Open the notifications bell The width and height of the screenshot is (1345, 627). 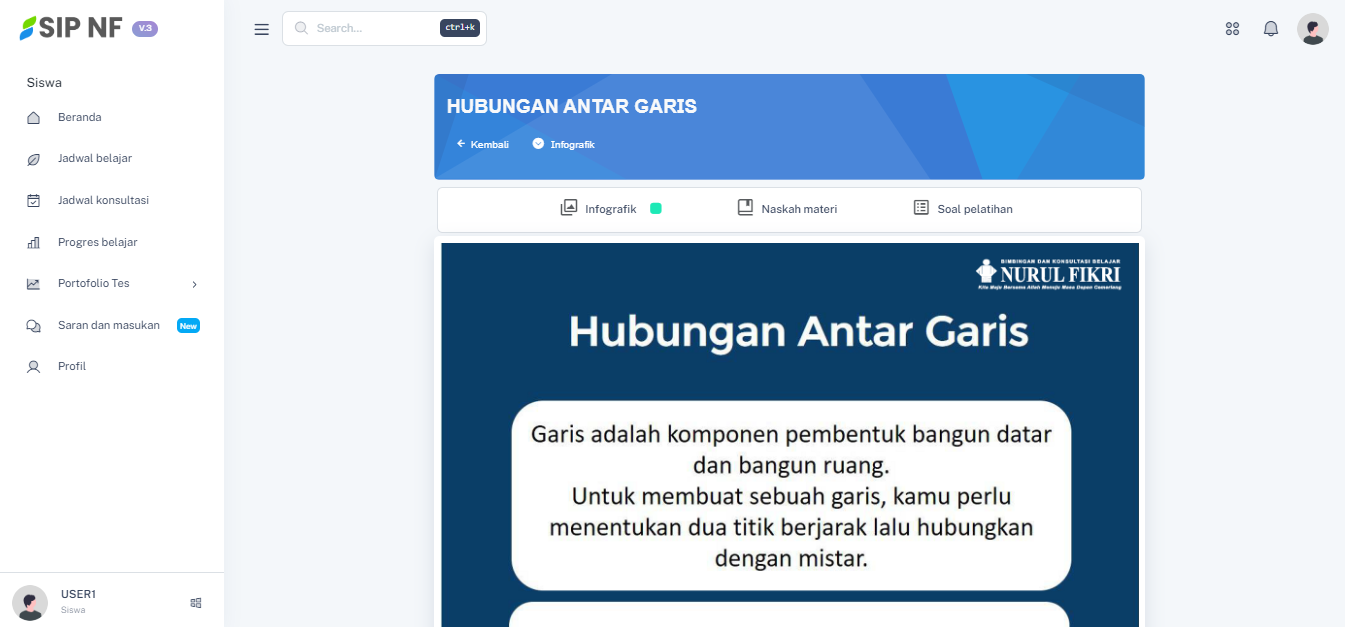point(1271,29)
